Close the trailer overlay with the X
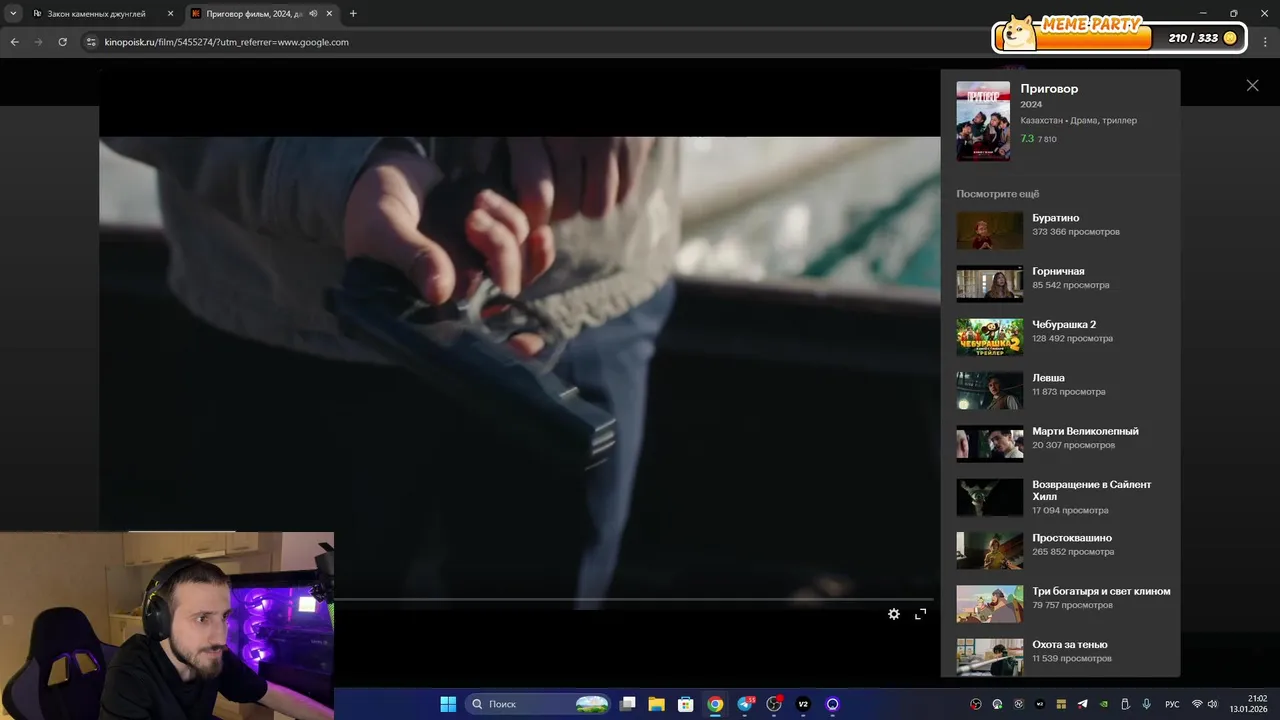The width and height of the screenshot is (1280, 720). point(1252,86)
